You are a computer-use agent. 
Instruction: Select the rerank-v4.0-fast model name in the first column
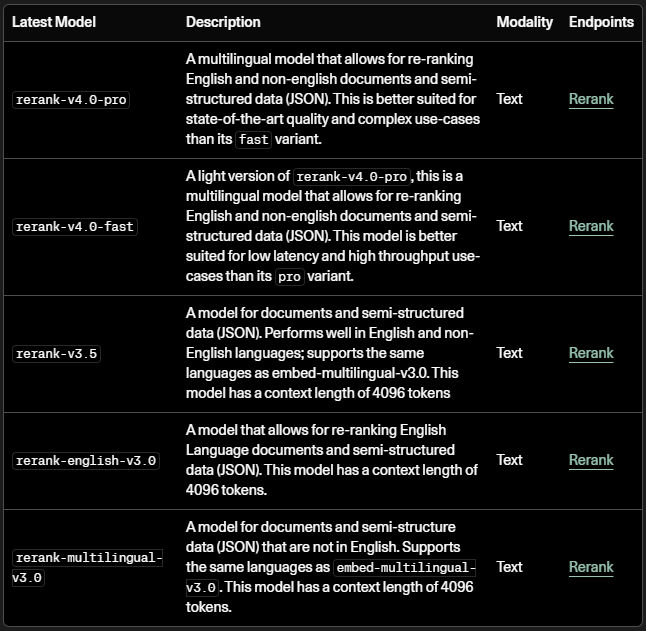[75, 227]
